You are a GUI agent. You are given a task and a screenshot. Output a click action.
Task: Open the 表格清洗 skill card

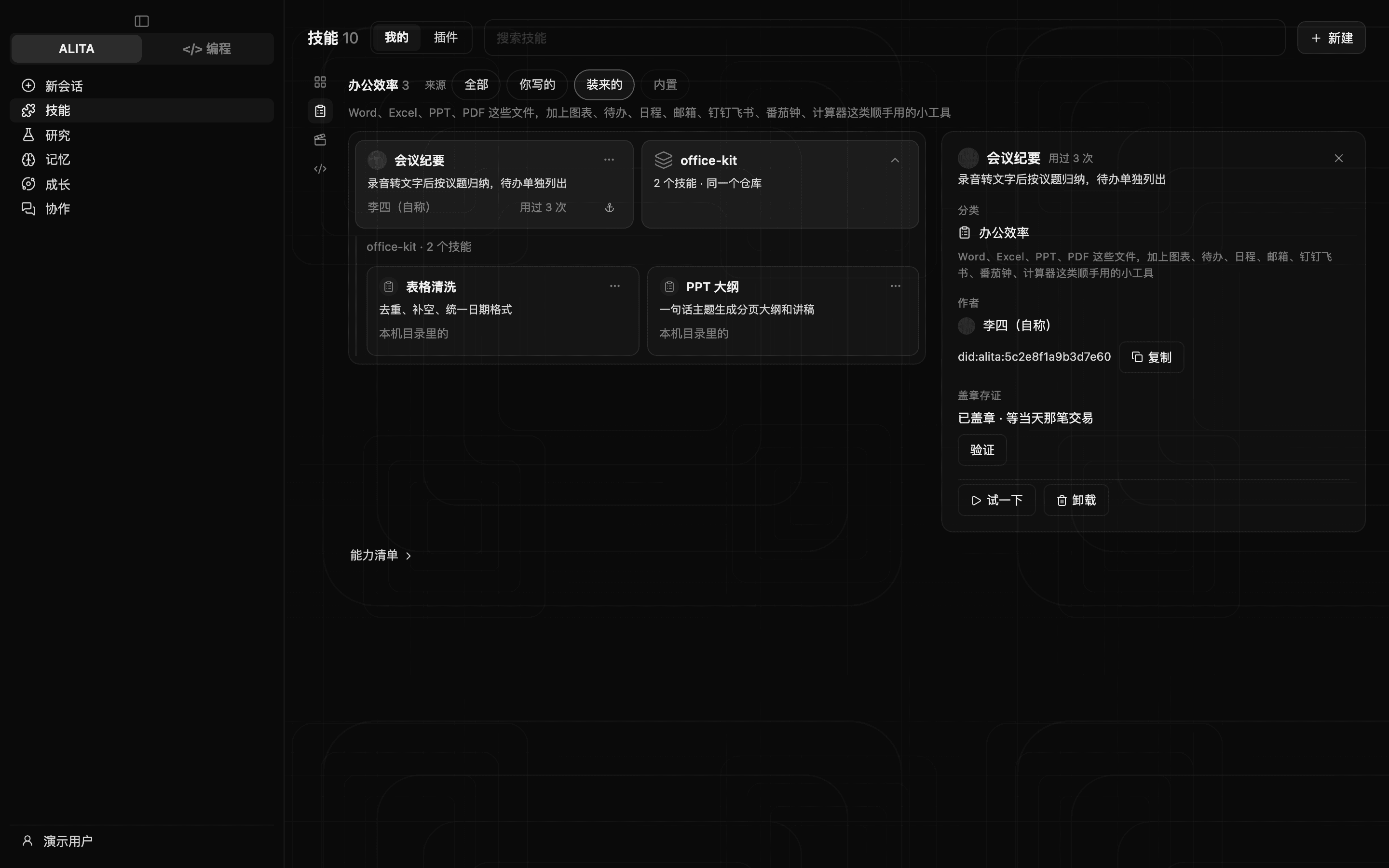pos(503,311)
